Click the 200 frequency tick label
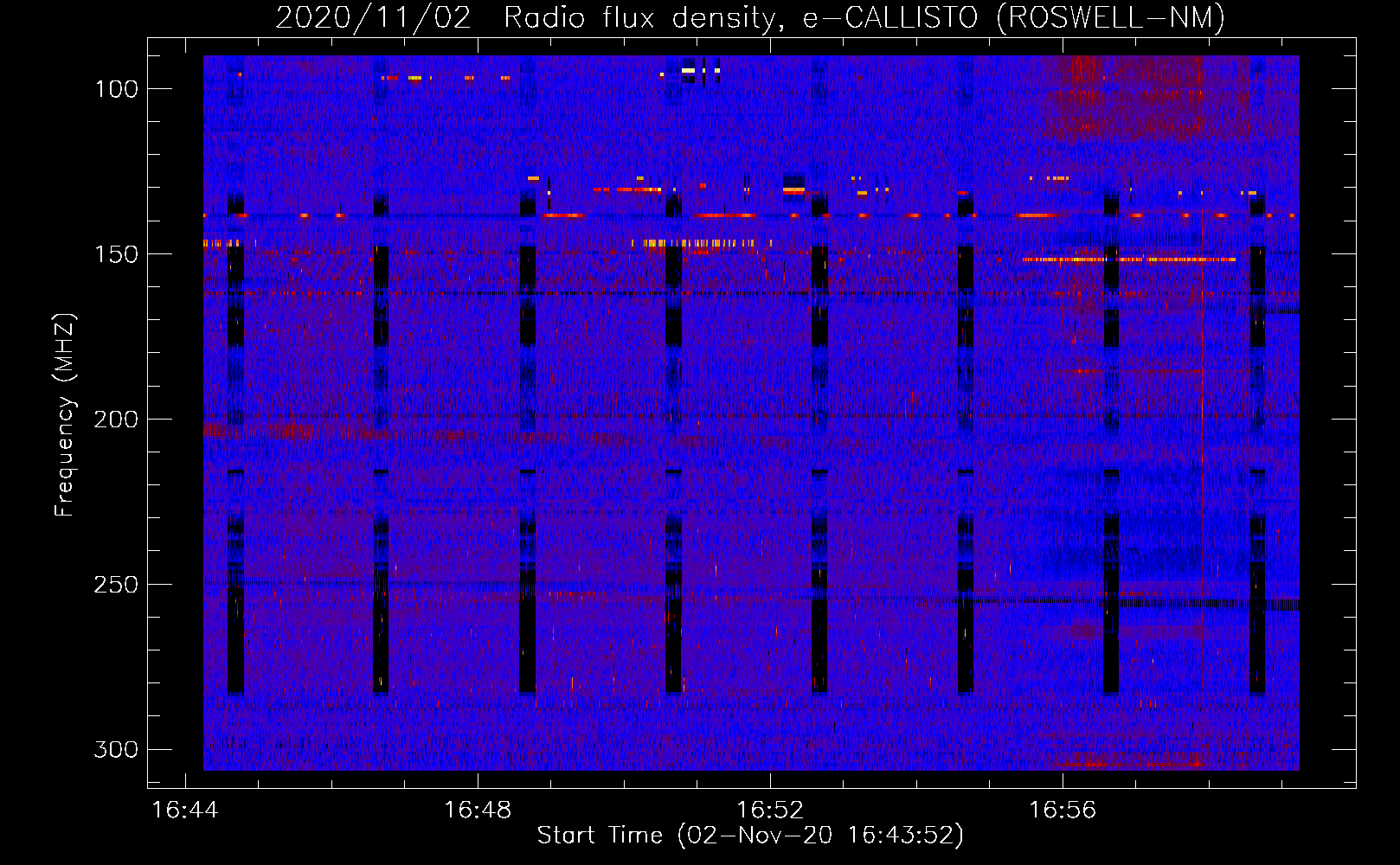Image resolution: width=1400 pixels, height=865 pixels. tap(116, 420)
